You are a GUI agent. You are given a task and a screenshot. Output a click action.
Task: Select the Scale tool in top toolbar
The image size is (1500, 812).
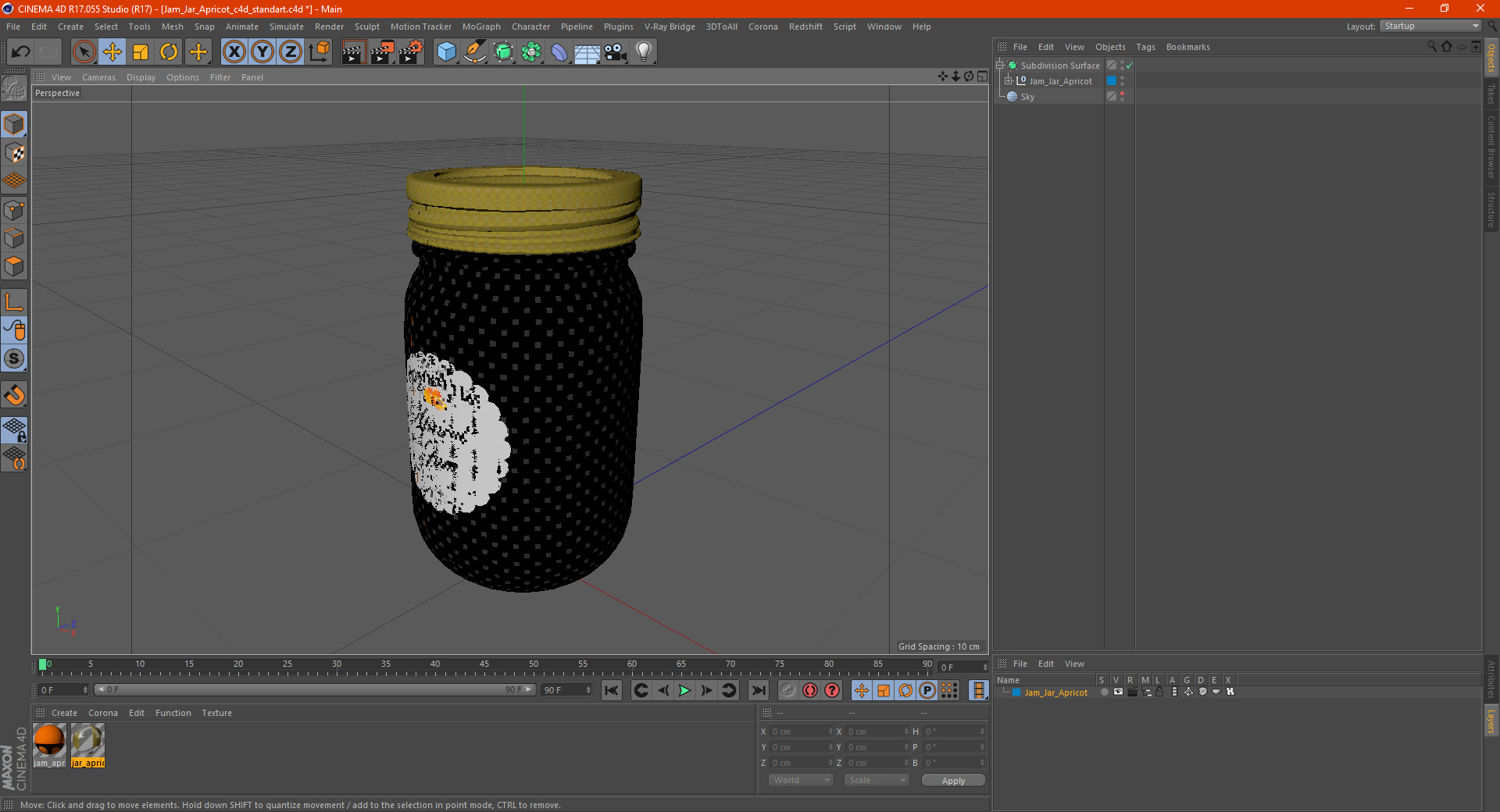(141, 52)
